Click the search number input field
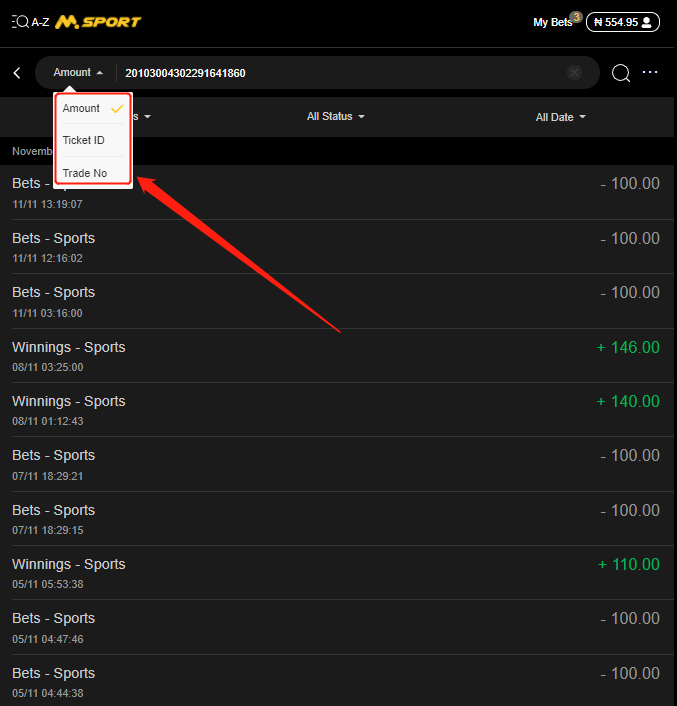This screenshot has width=677, height=706. 340,73
